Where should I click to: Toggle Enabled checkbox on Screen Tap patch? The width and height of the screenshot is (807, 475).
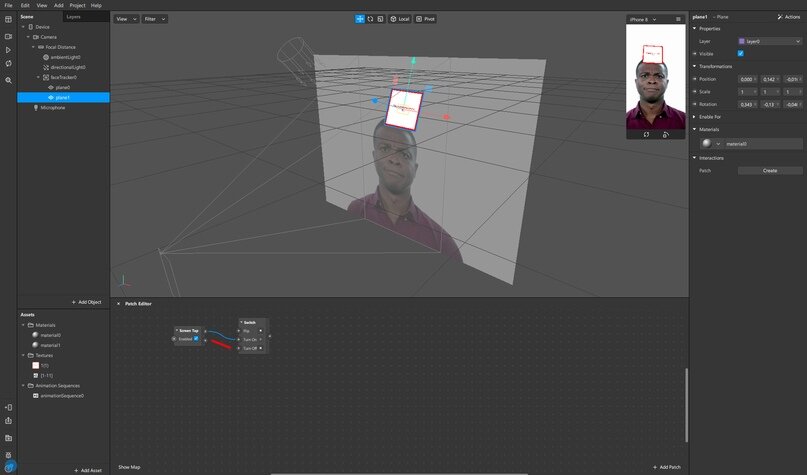tap(196, 339)
